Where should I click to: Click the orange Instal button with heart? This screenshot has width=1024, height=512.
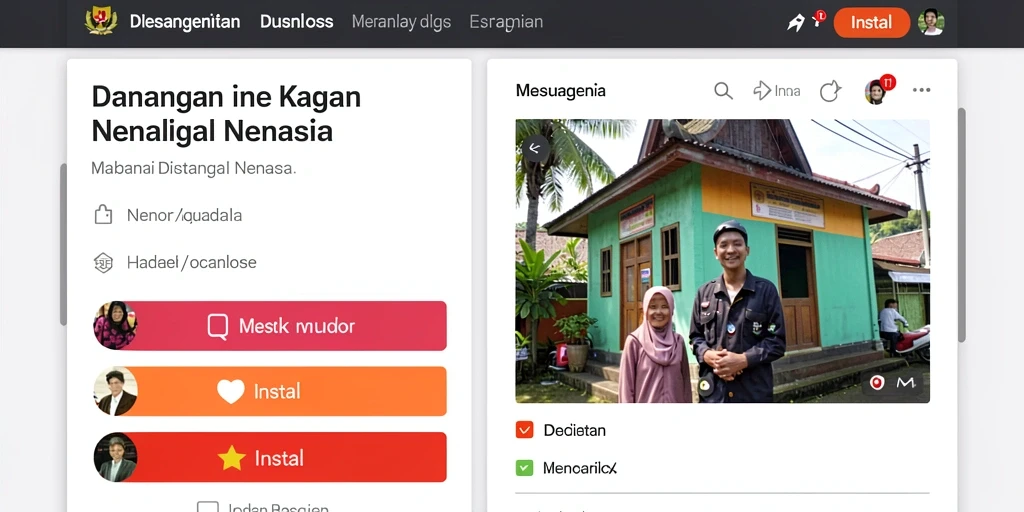270,391
